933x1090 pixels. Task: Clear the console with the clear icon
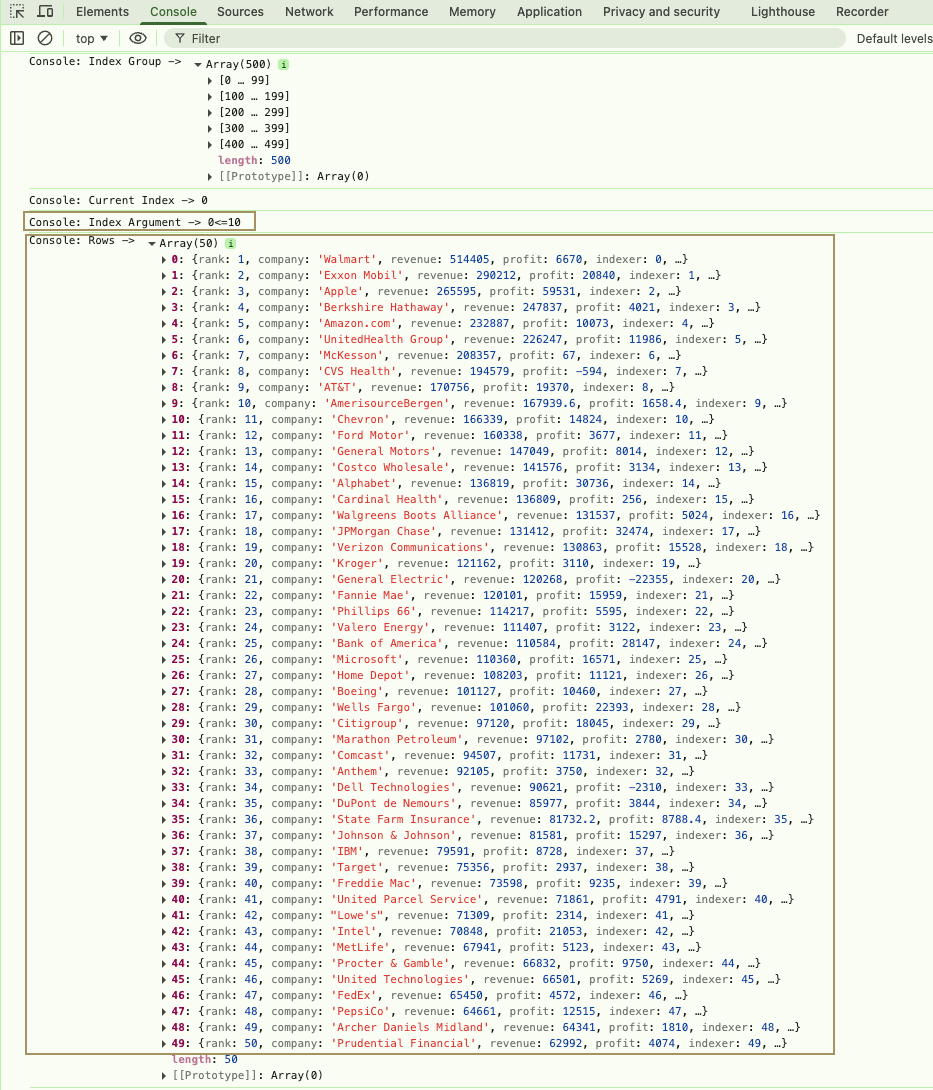pos(44,37)
